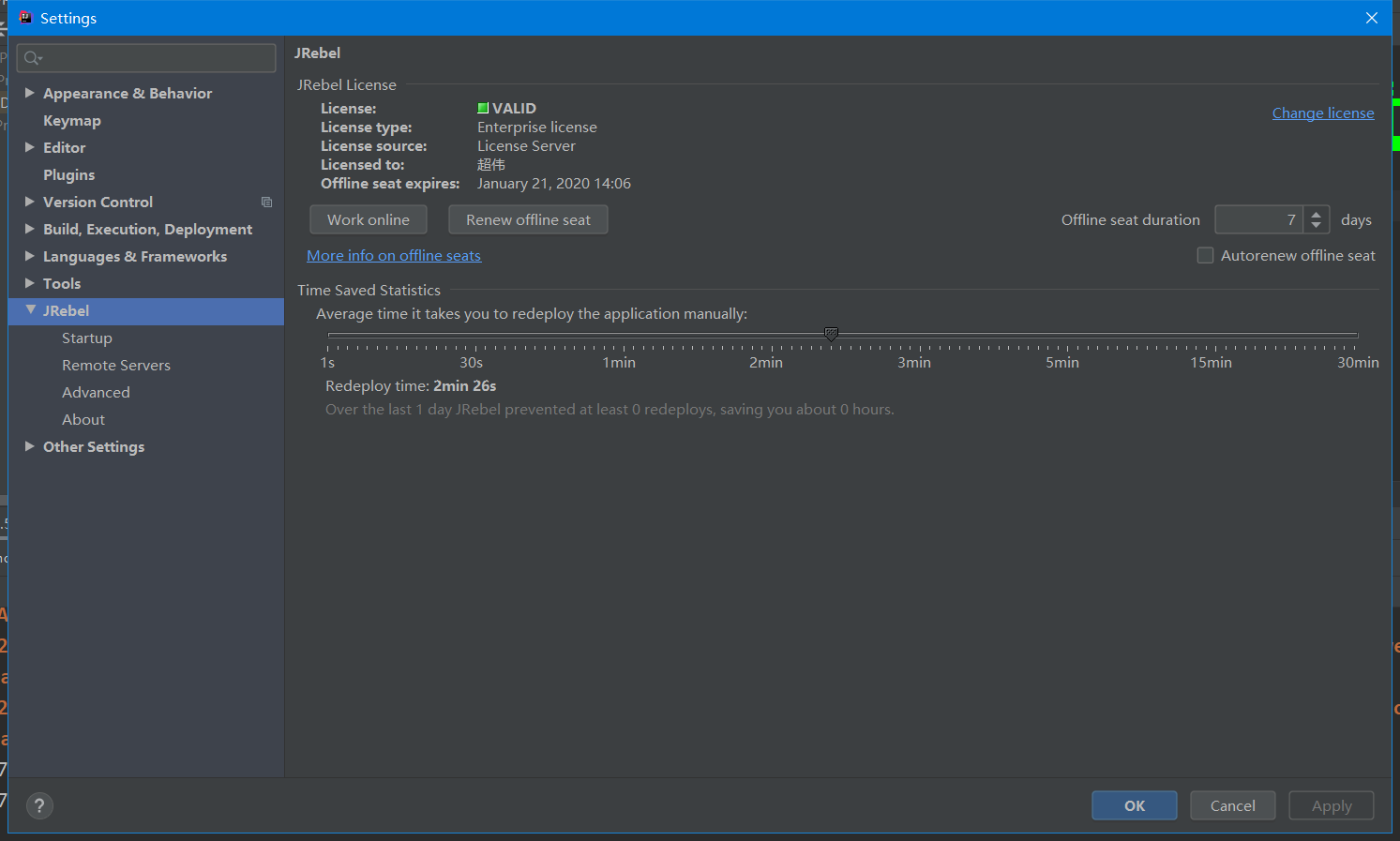1400x841 pixels.
Task: Select JRebel Remote Servers page
Action: [x=116, y=365]
